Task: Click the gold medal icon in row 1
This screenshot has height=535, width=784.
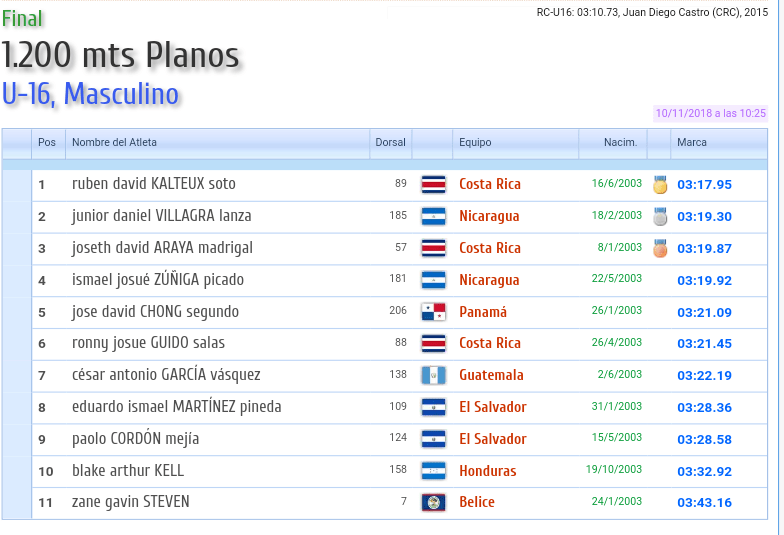Action: click(660, 185)
